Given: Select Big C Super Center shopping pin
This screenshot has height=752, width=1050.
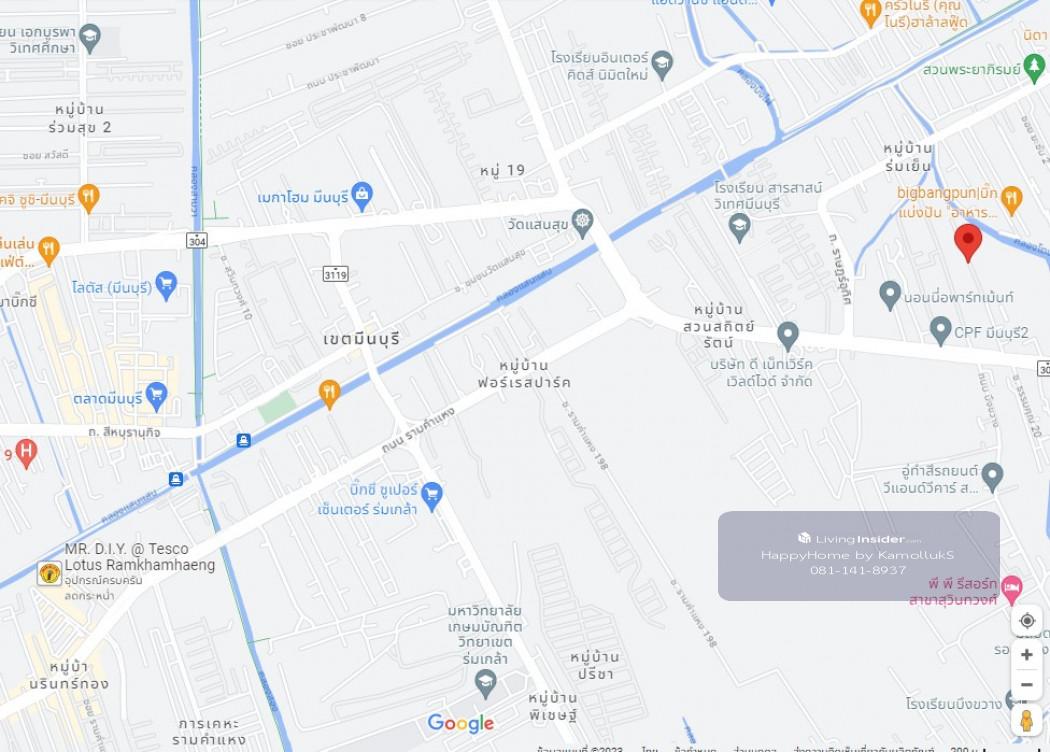Looking at the screenshot, I should (x=432, y=497).
